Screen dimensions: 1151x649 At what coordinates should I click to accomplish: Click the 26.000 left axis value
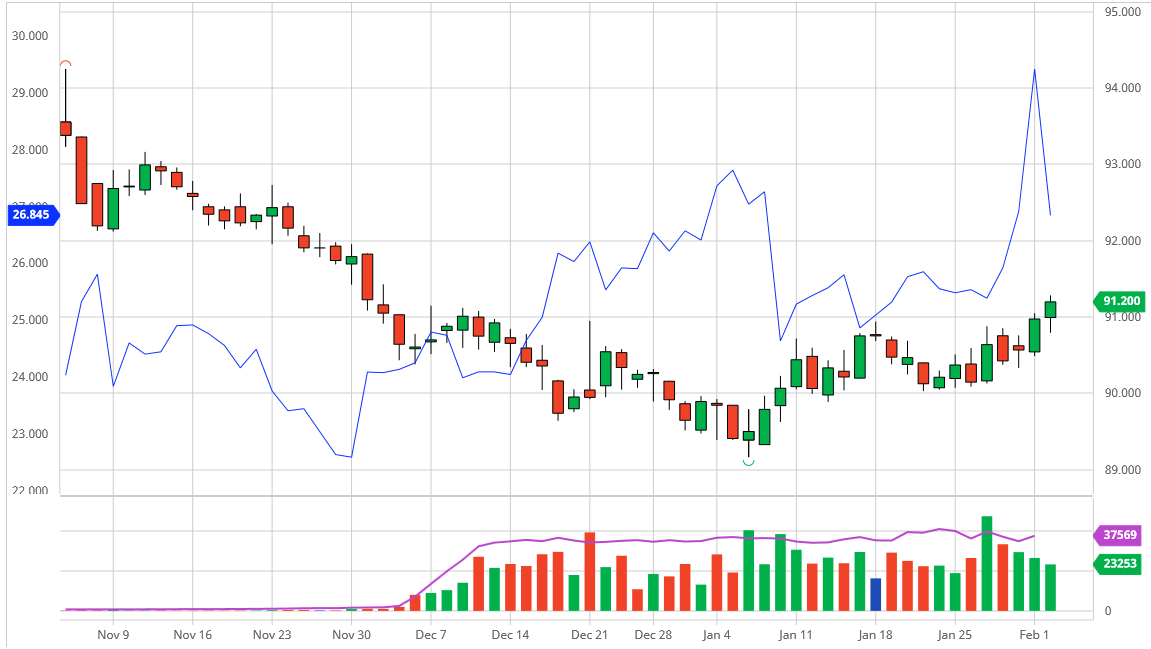(x=30, y=263)
